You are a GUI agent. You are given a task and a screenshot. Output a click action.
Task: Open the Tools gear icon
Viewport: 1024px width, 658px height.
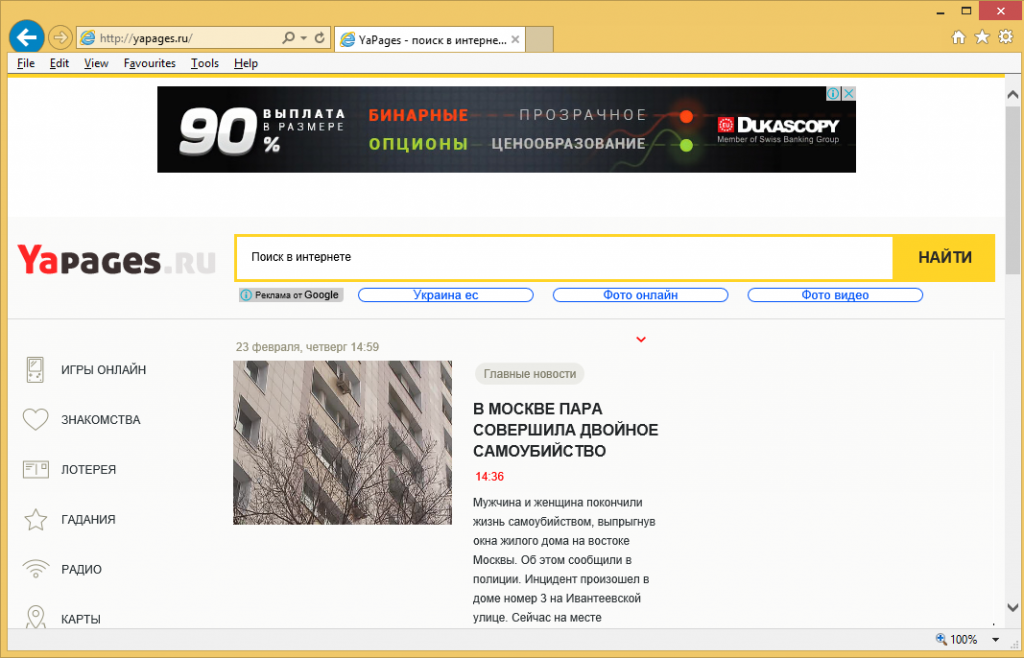click(1004, 38)
